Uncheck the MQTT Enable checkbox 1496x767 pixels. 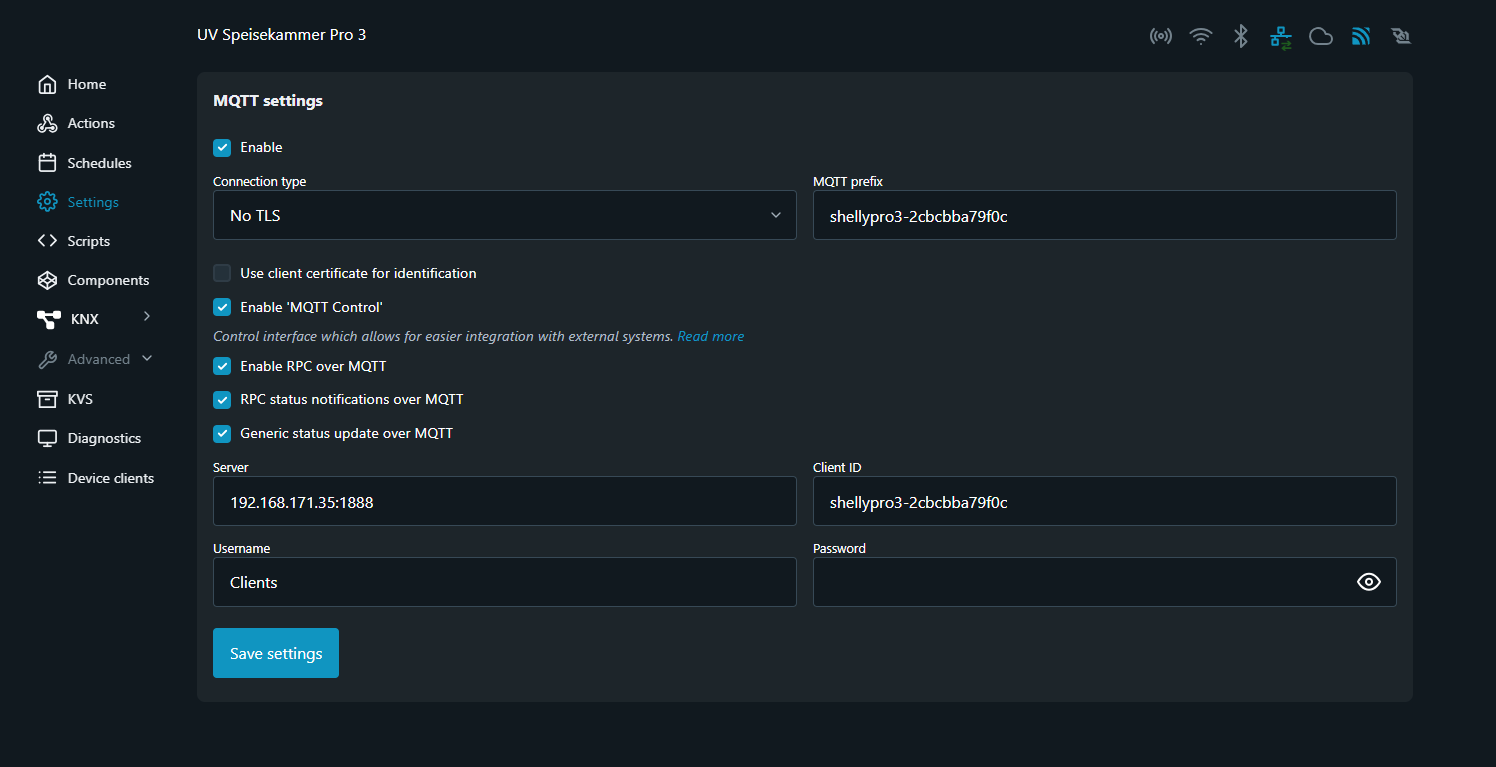(x=222, y=148)
